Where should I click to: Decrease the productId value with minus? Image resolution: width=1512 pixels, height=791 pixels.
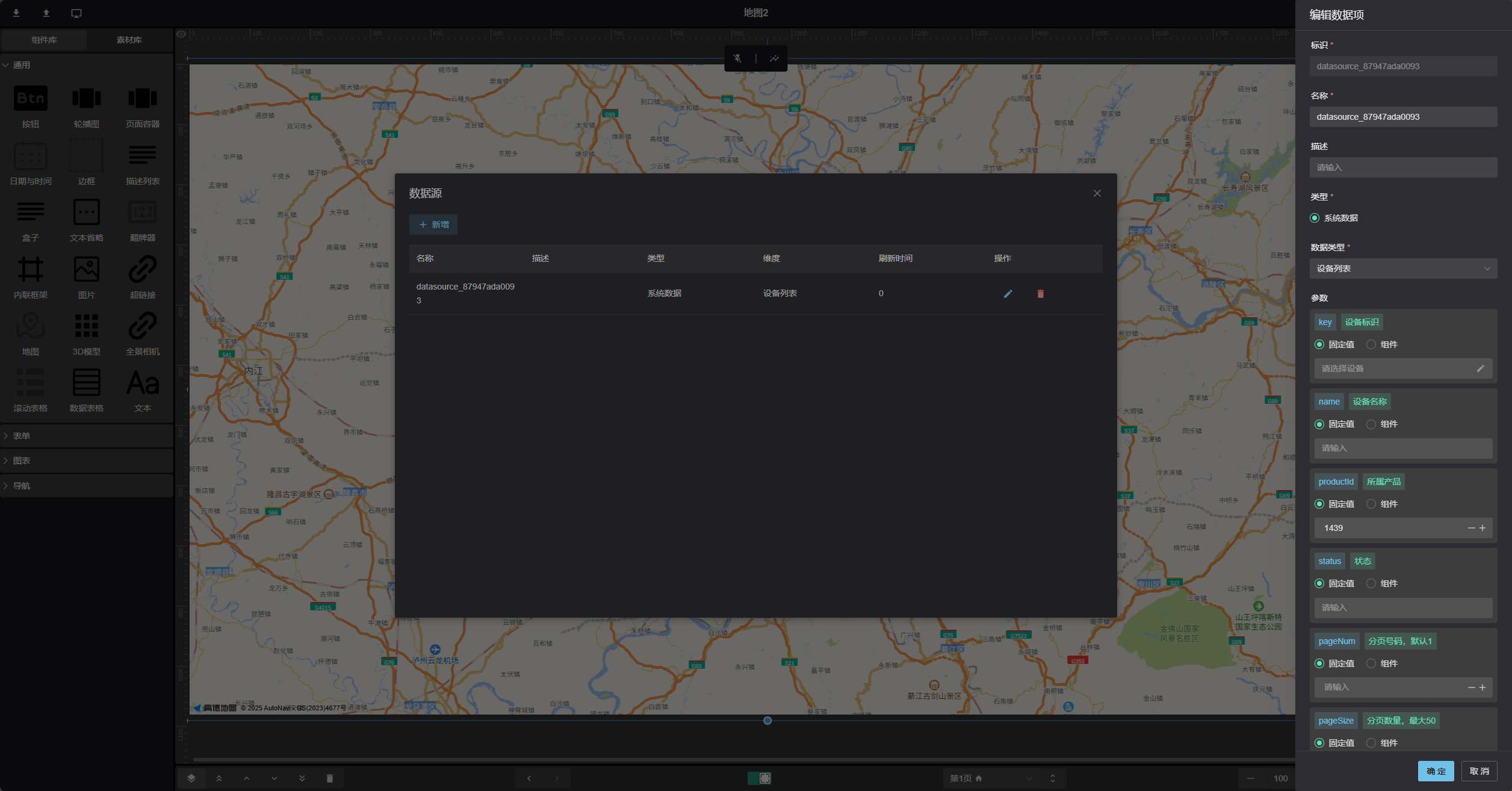point(1472,528)
